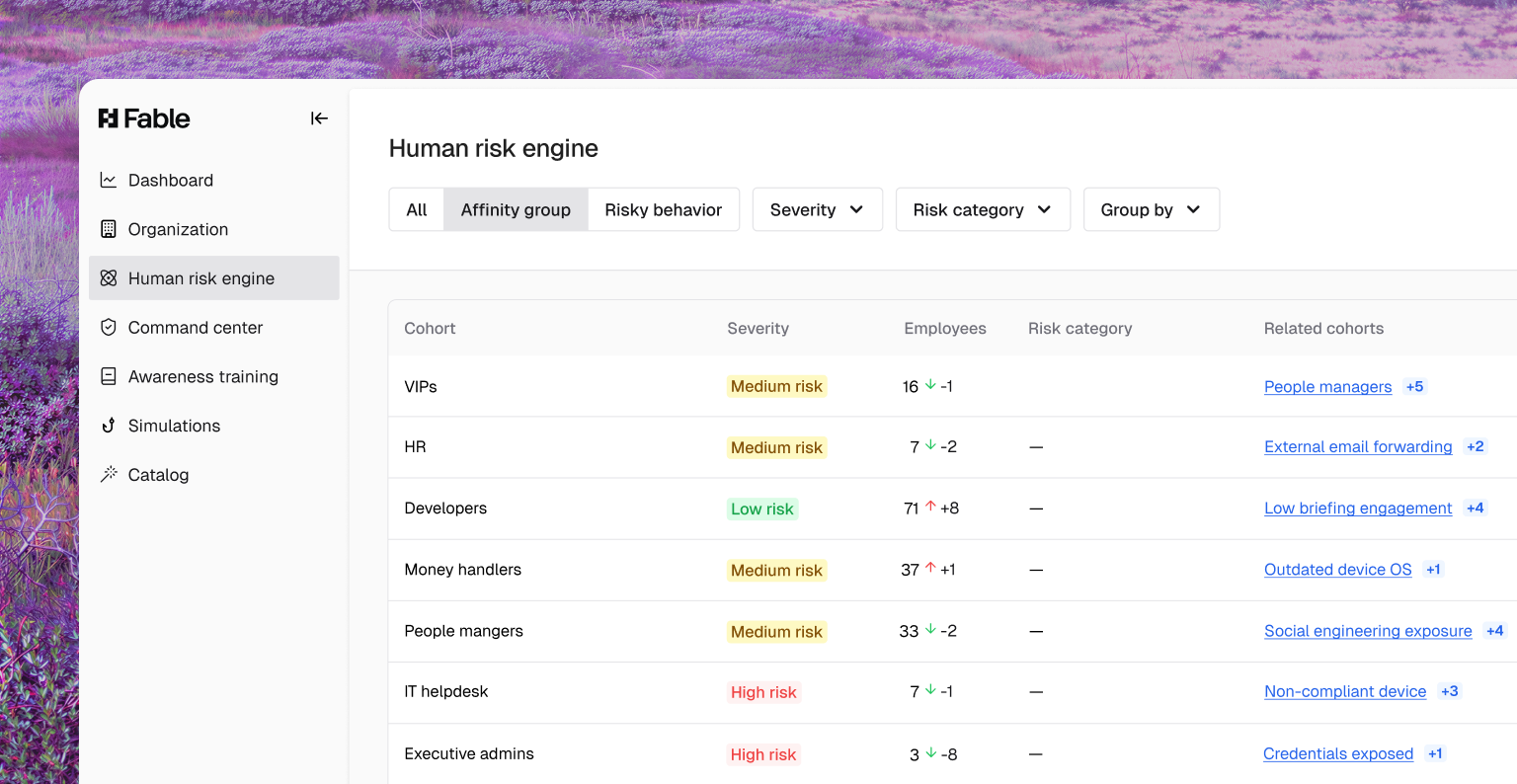Click the Organization building icon
The image size is (1517, 784).
[x=109, y=229]
